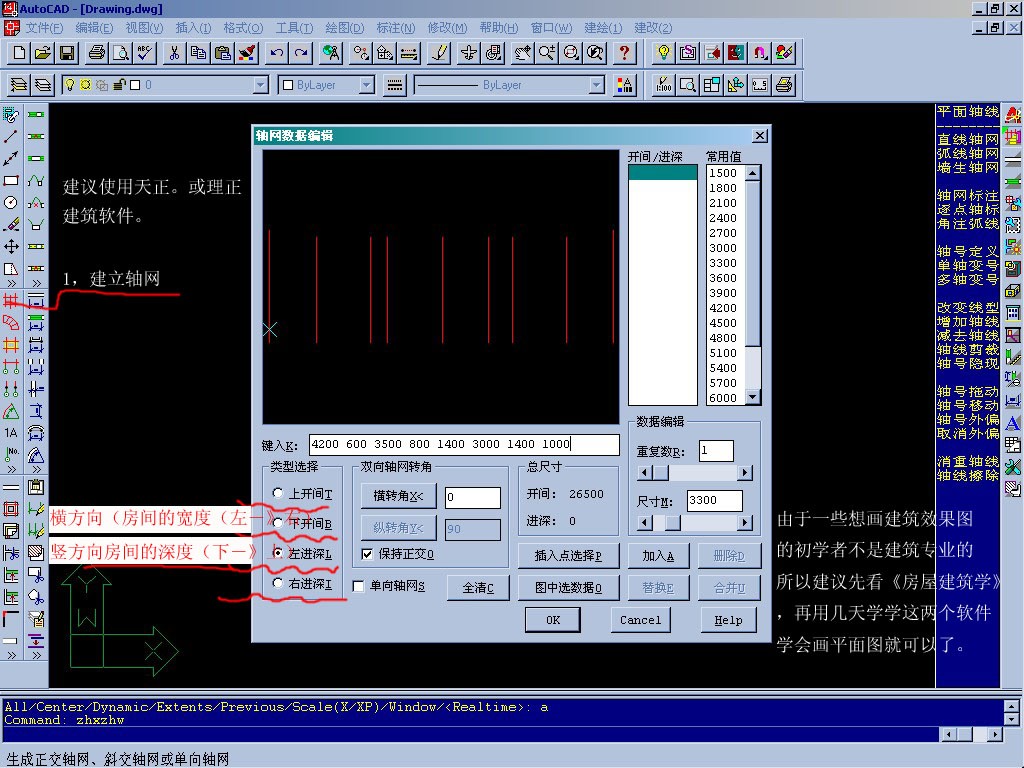Select the Match Properties paintbrush icon
The image size is (1024, 768).
[x=247, y=53]
